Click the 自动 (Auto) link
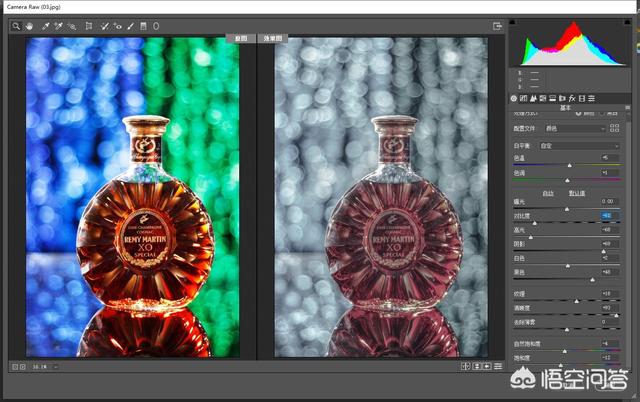This screenshot has width=640, height=402. [x=548, y=193]
